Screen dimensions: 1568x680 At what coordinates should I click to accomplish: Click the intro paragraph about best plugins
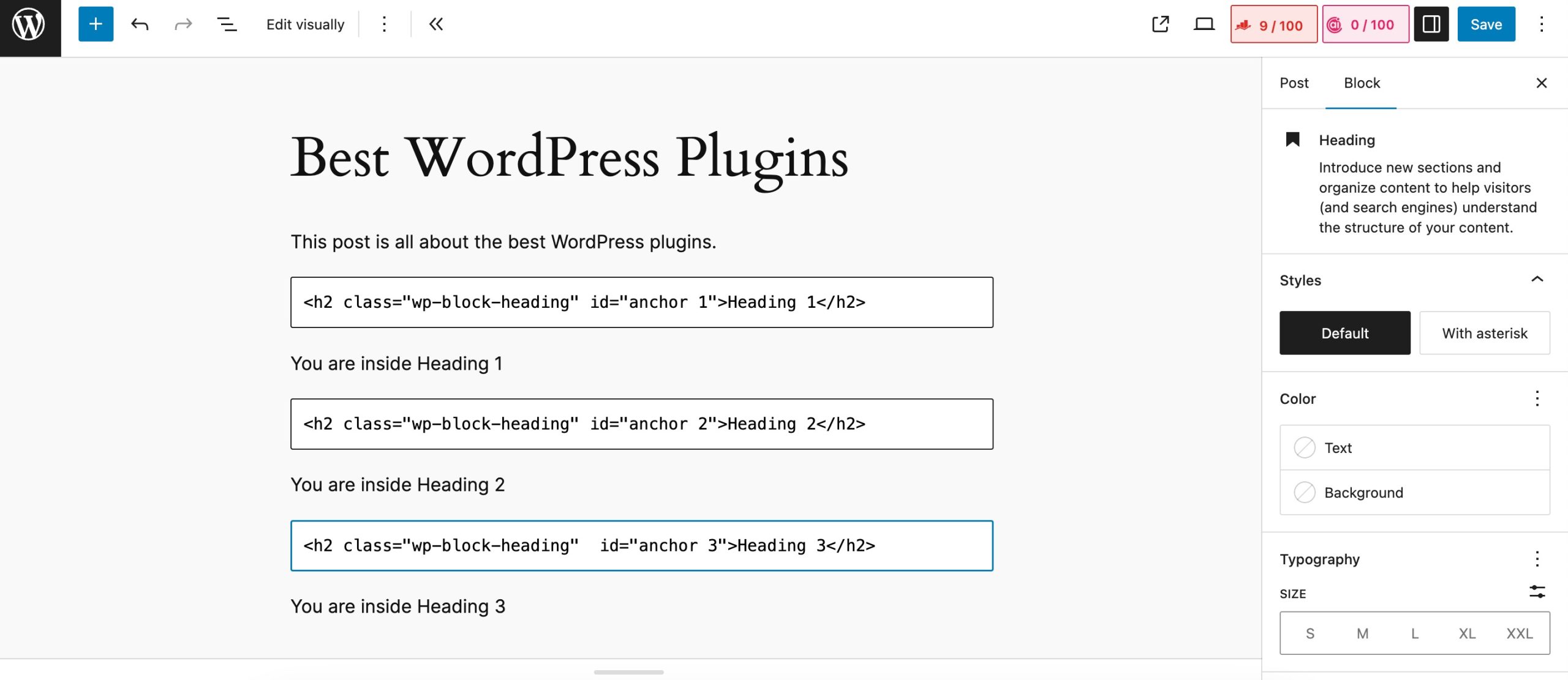point(503,242)
